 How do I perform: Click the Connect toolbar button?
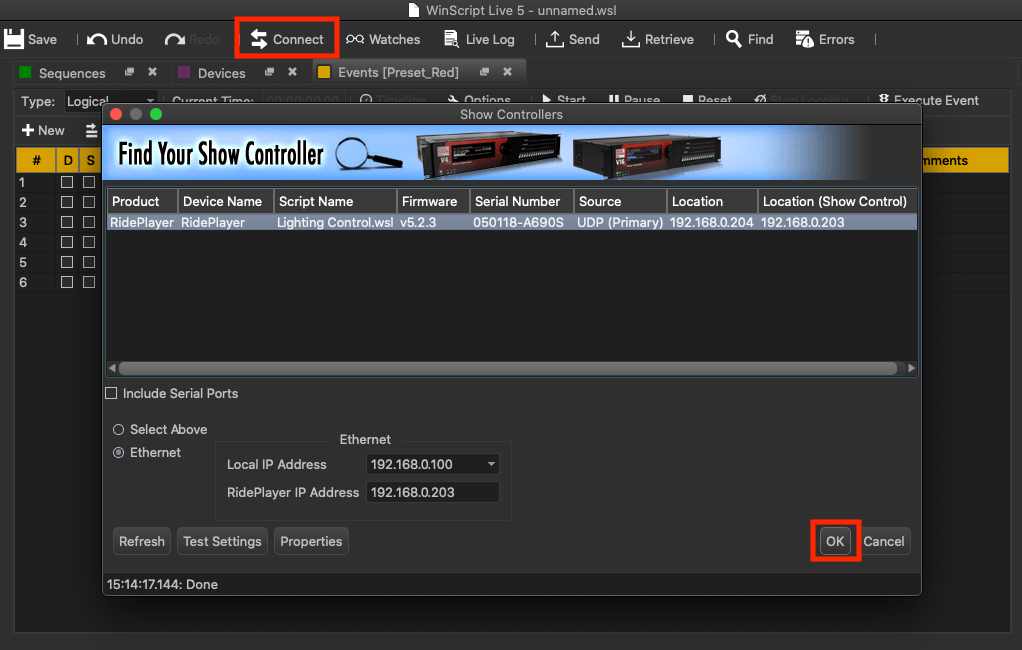point(287,39)
